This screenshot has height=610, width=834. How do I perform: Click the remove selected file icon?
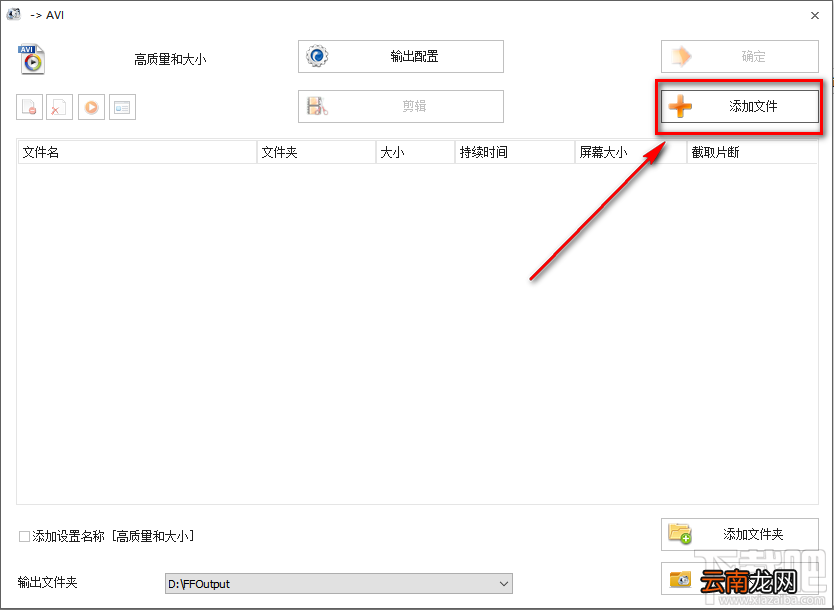pos(29,107)
